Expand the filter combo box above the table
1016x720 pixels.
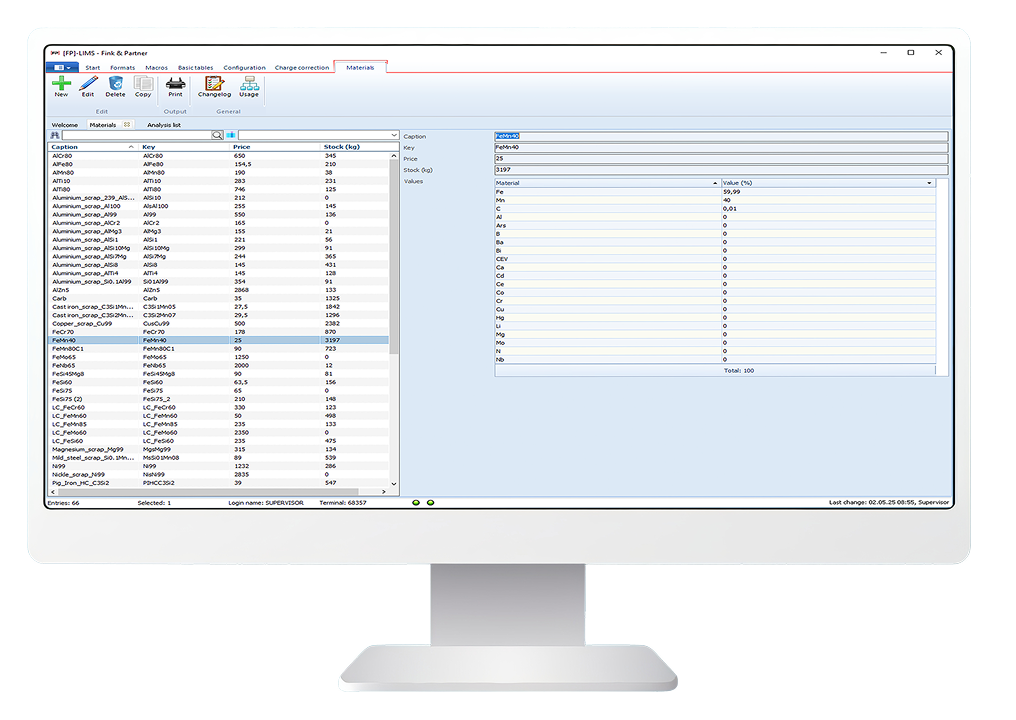[x=394, y=135]
